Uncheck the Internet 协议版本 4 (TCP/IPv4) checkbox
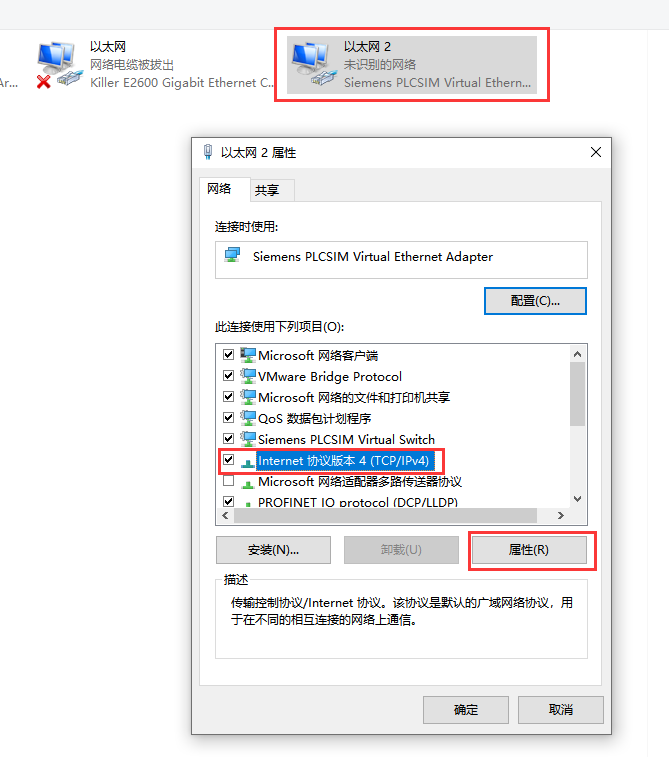Screen dimensions: 669x757 (228, 460)
